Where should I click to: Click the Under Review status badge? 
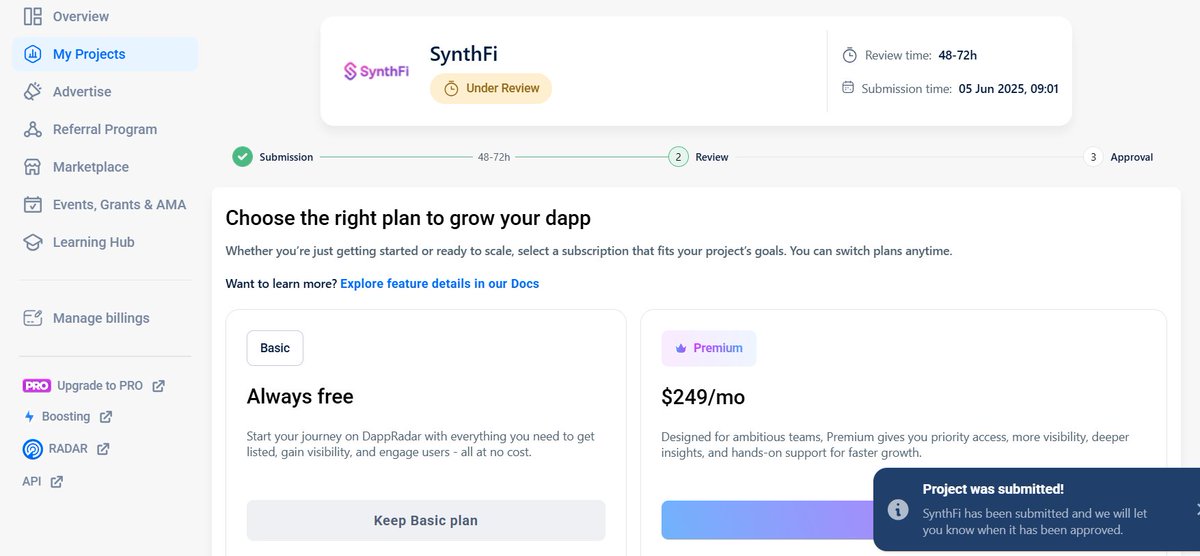(491, 88)
